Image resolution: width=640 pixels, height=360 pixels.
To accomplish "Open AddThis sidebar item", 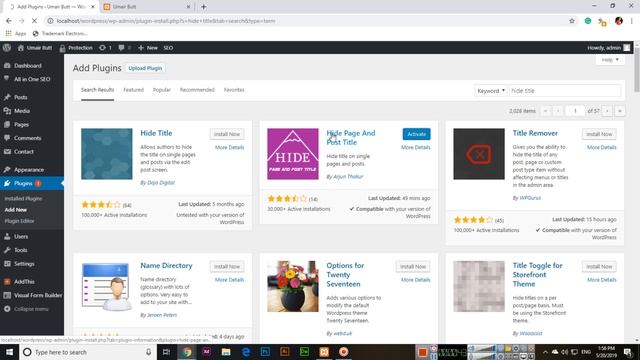I will point(24,282).
